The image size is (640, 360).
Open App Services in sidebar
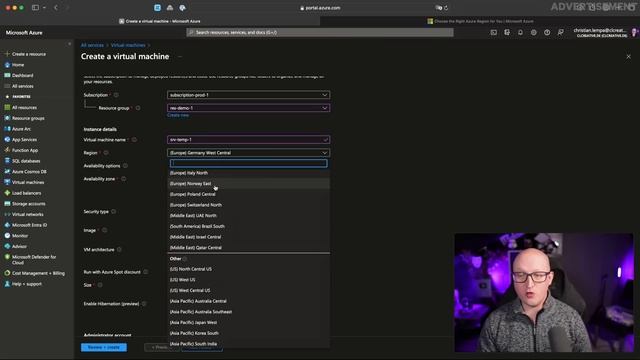click(20, 139)
